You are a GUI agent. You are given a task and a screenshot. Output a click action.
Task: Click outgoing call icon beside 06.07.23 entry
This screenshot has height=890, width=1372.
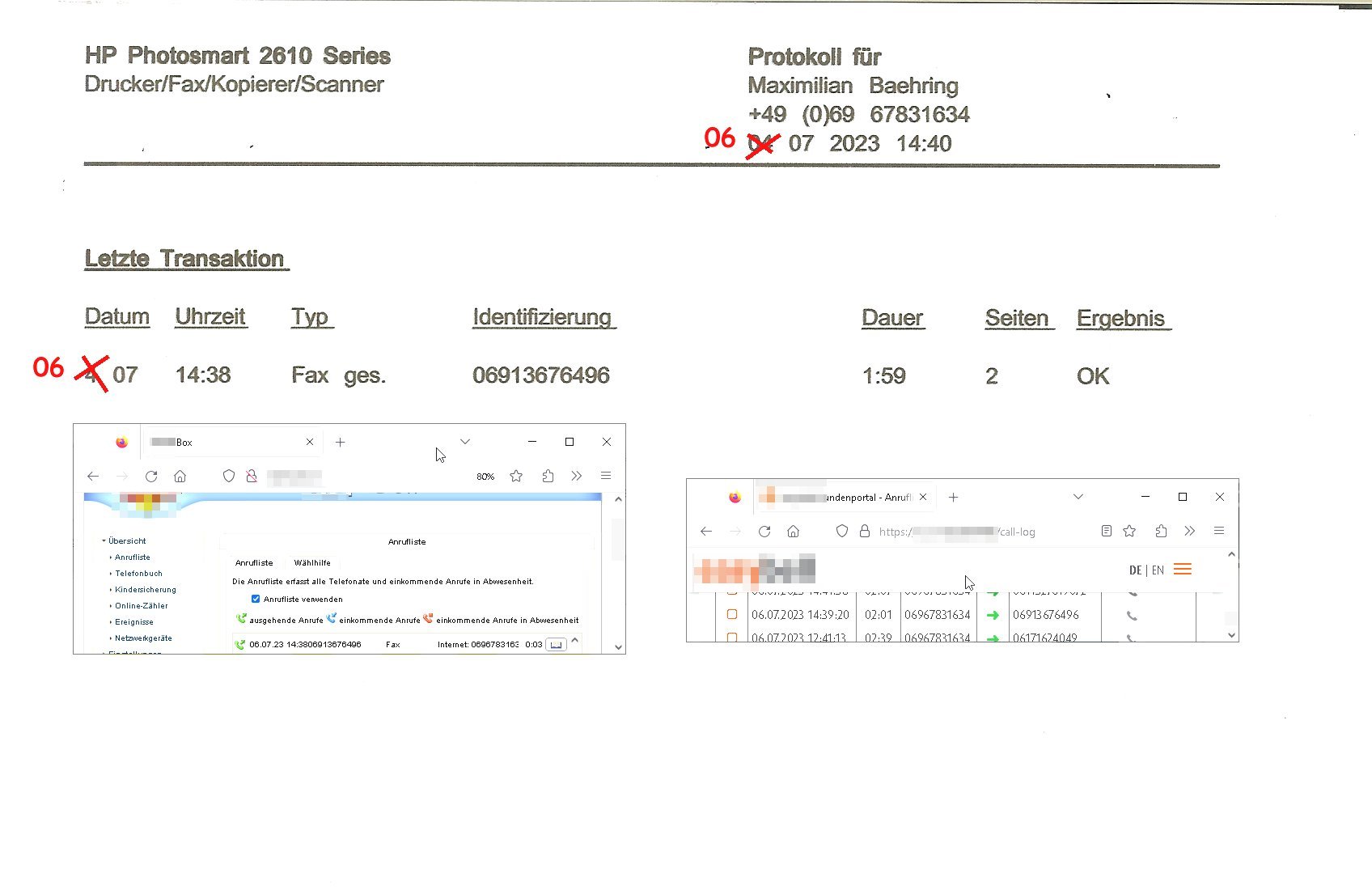(239, 645)
